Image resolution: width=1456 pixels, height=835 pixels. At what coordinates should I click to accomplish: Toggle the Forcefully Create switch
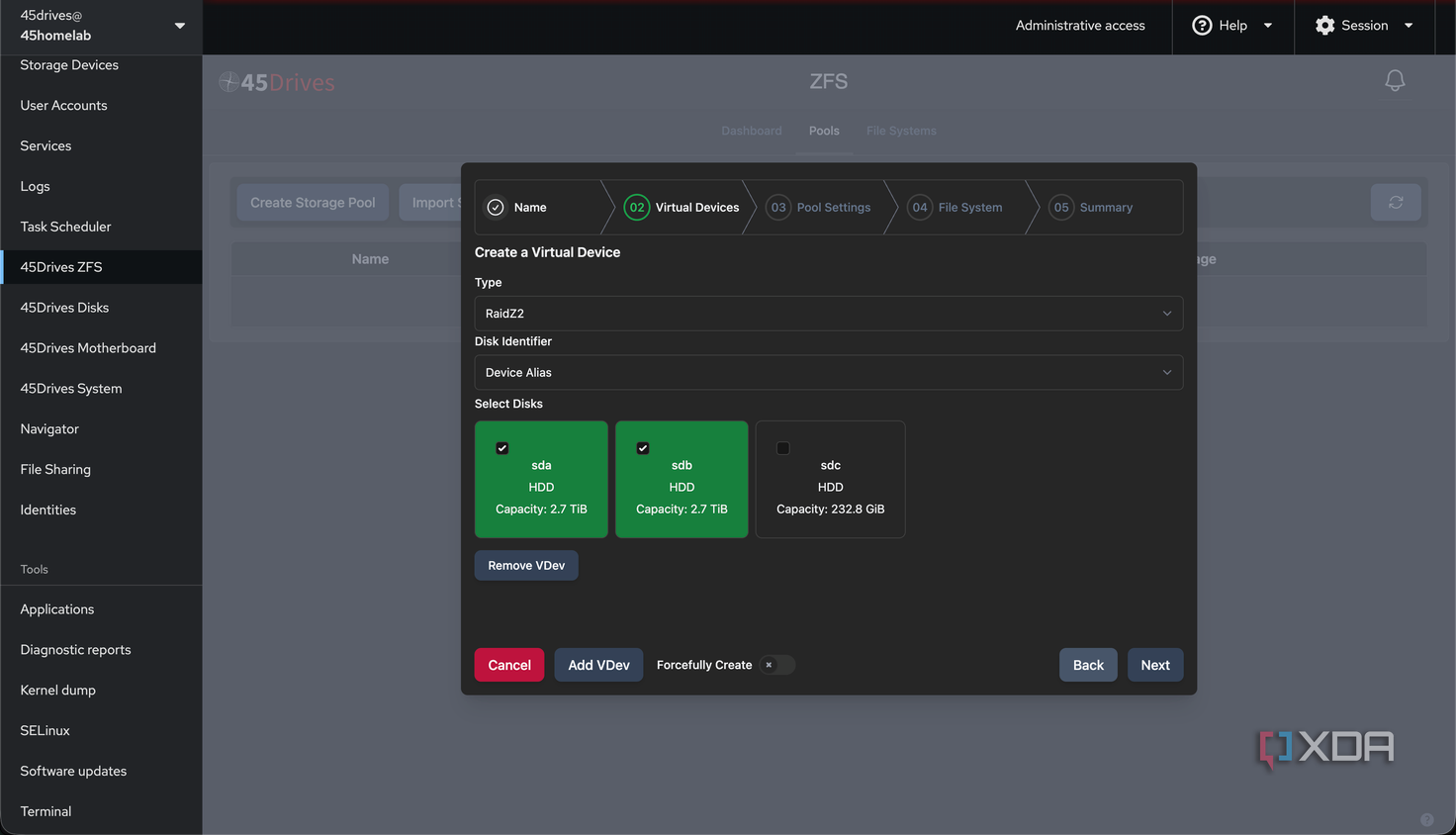pyautogui.click(x=777, y=665)
